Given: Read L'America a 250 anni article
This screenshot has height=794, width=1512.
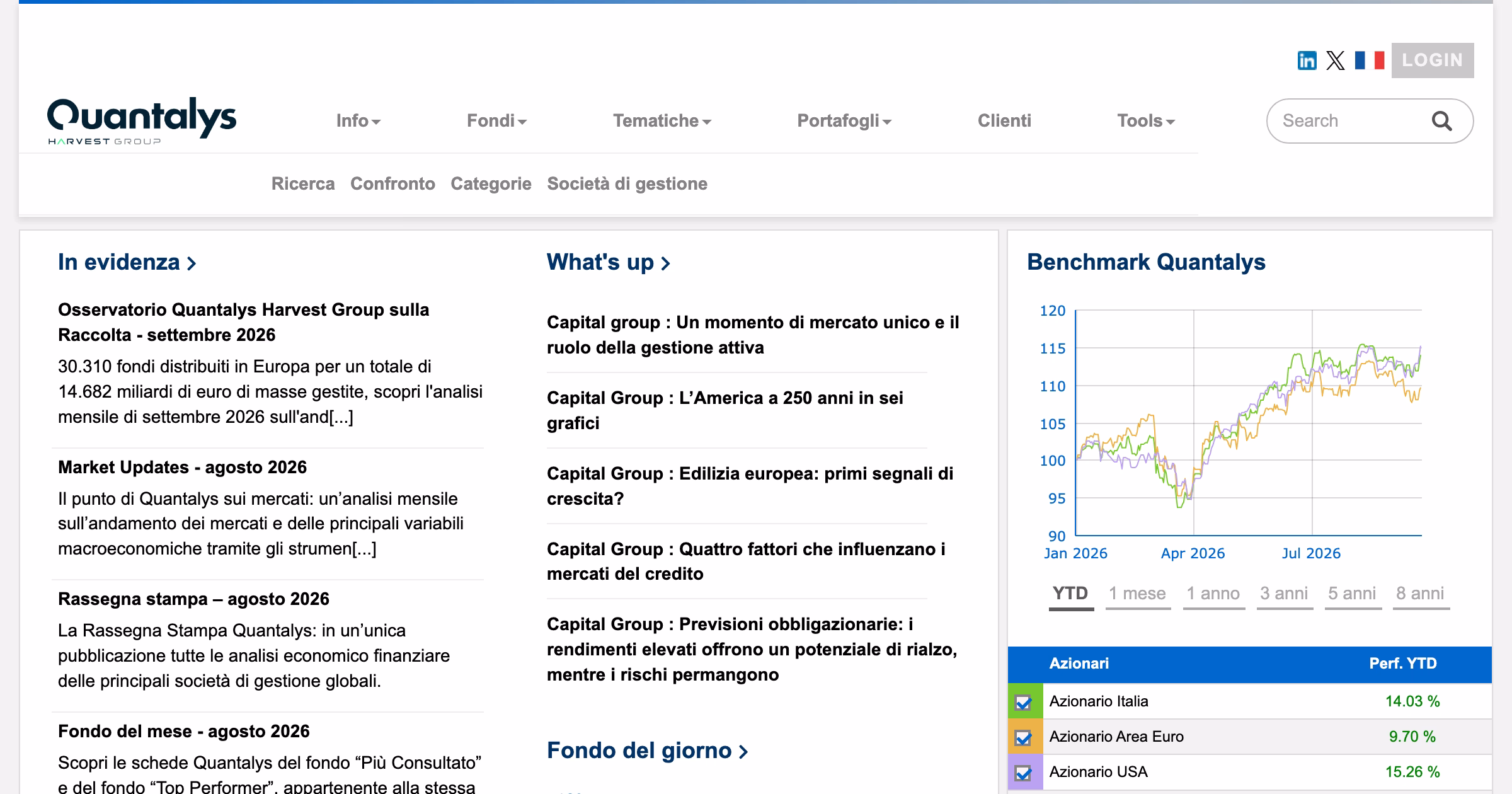Looking at the screenshot, I should coord(725,410).
